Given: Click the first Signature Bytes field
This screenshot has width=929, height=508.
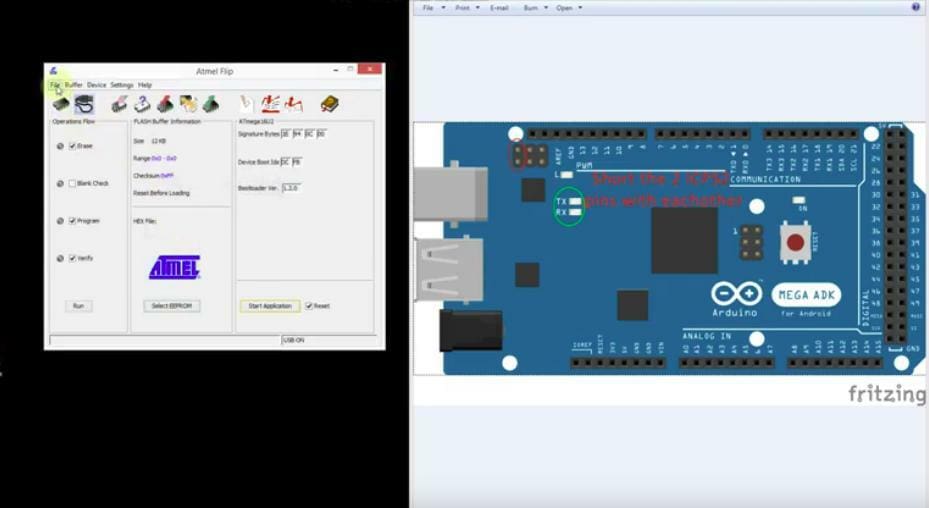Looking at the screenshot, I should (286, 134).
